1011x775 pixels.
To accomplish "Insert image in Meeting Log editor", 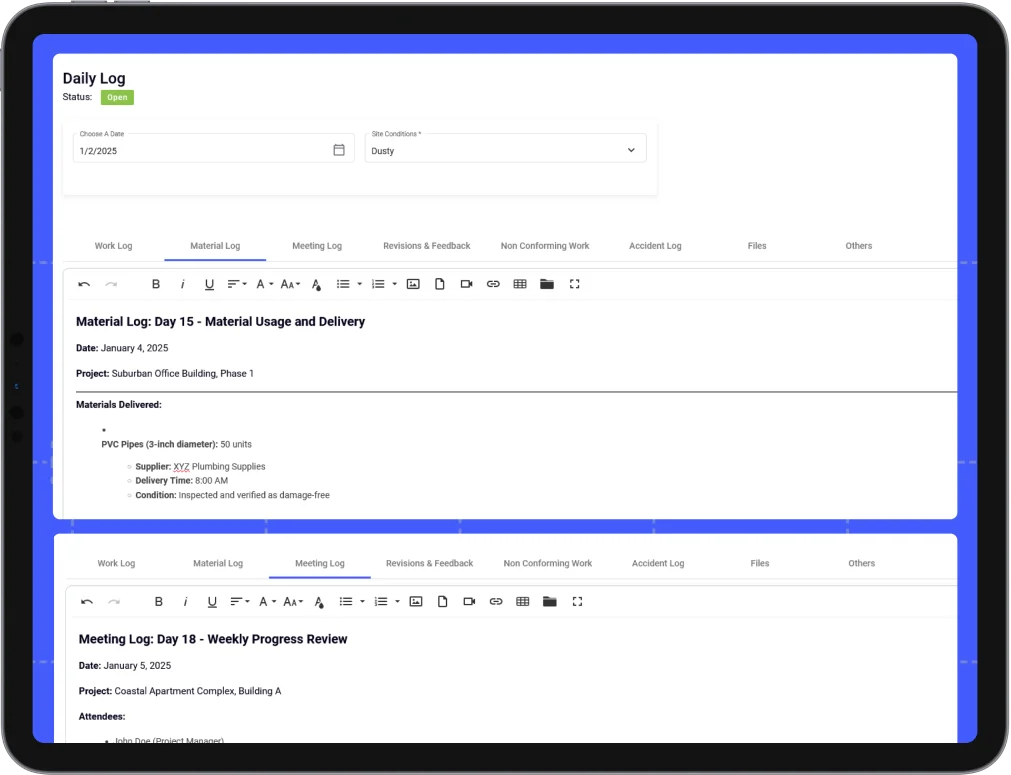I will (416, 602).
